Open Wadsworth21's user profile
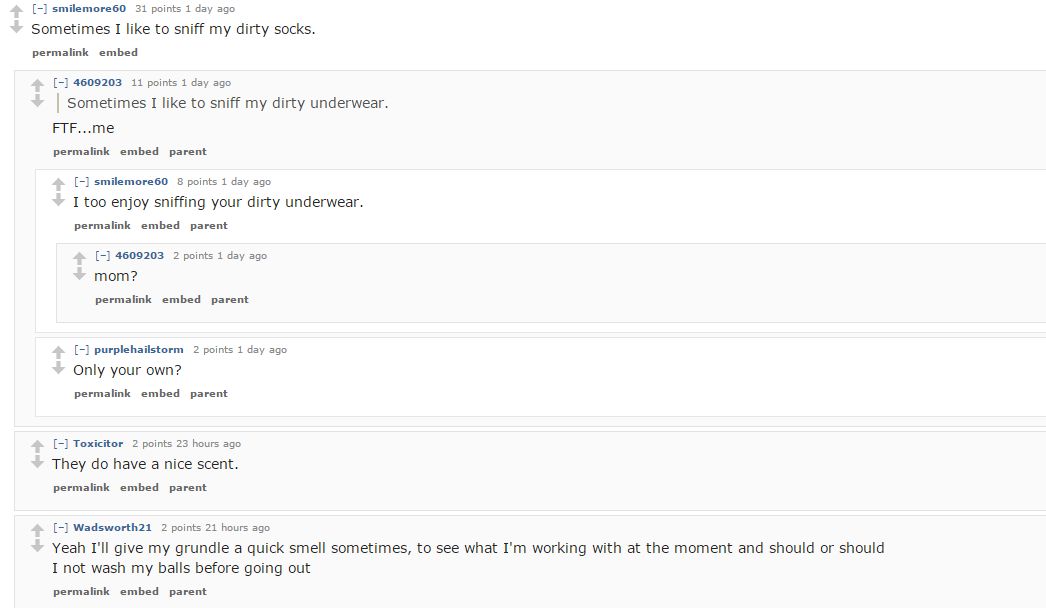1046x608 pixels. 112,527
